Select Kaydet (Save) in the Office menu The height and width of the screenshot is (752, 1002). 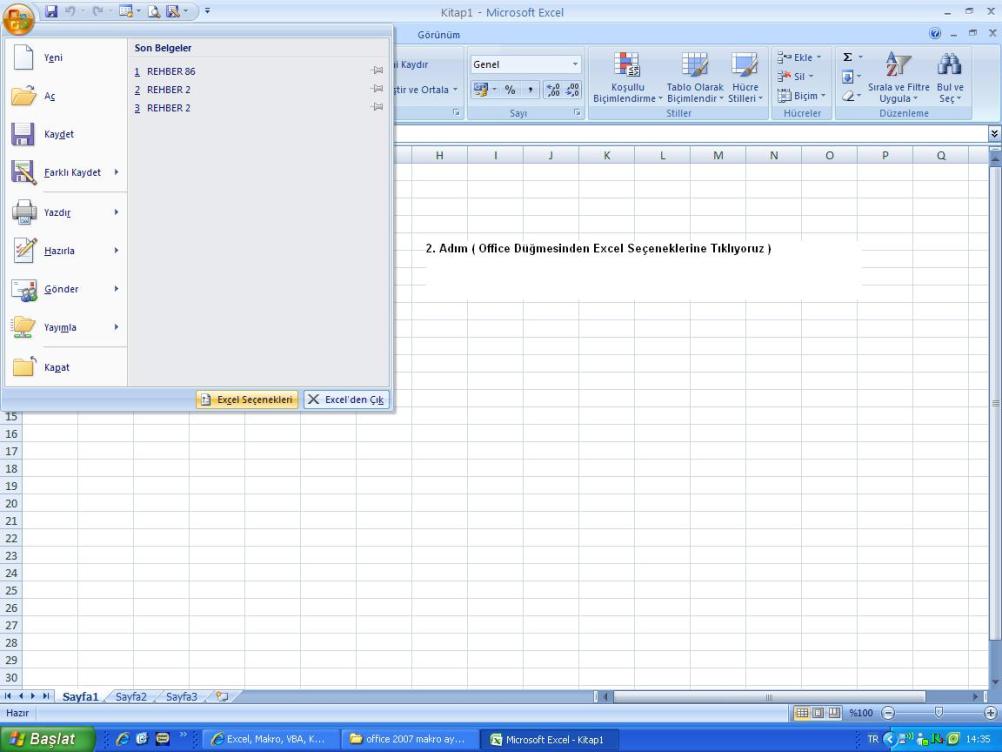(x=66, y=134)
